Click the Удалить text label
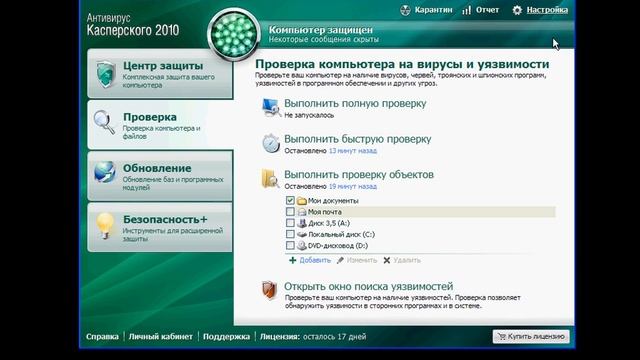The height and width of the screenshot is (360, 640). click(407, 260)
